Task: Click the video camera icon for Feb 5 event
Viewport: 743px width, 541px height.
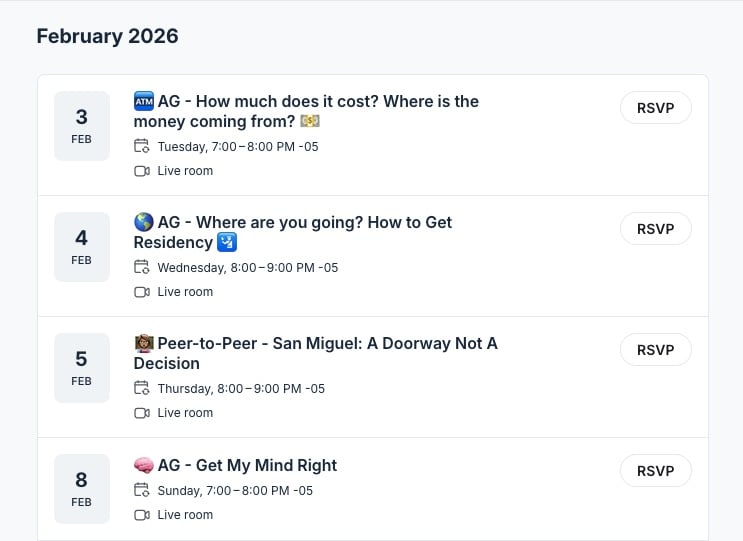Action: tap(141, 413)
